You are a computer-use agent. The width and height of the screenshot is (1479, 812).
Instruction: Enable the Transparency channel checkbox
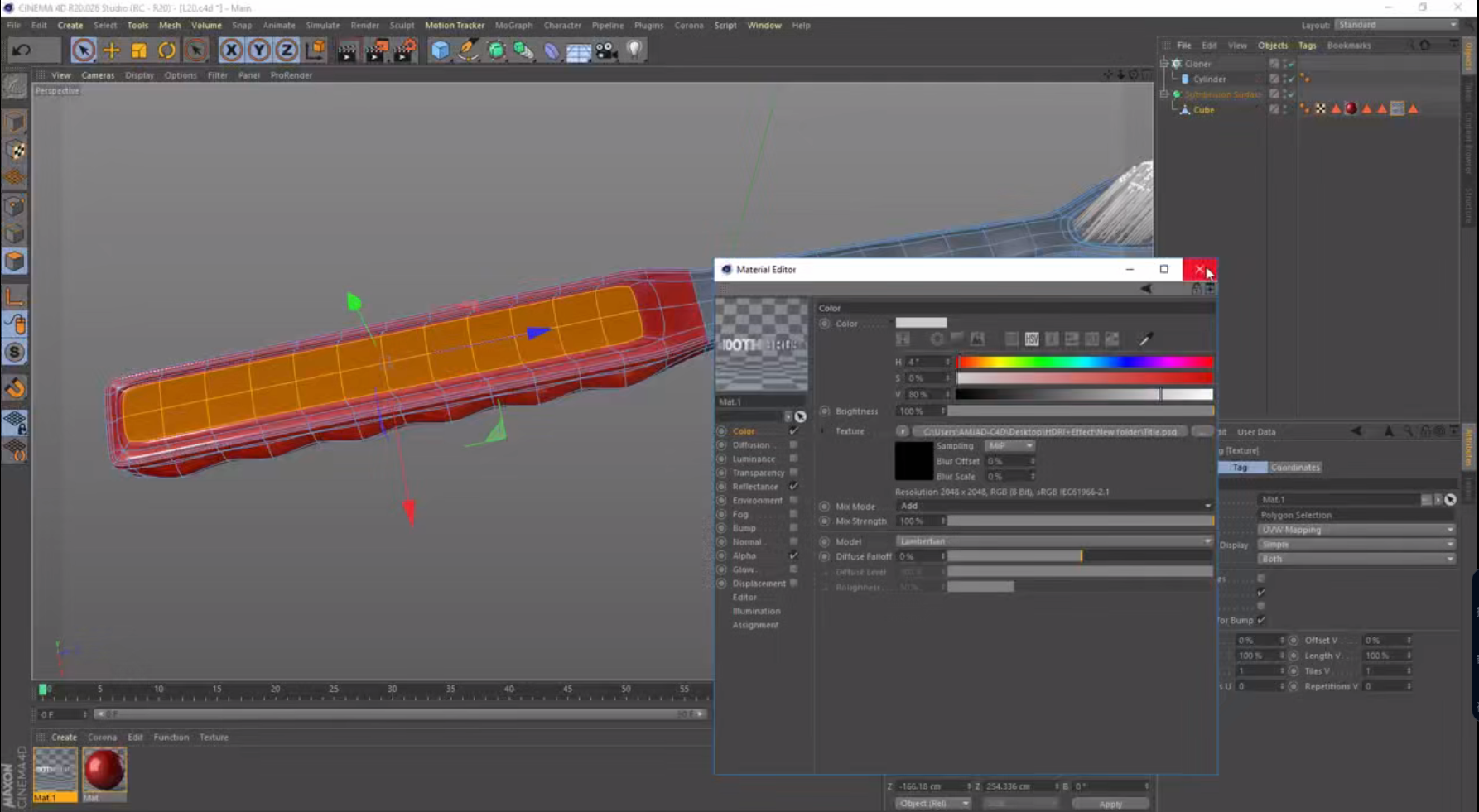click(x=795, y=473)
